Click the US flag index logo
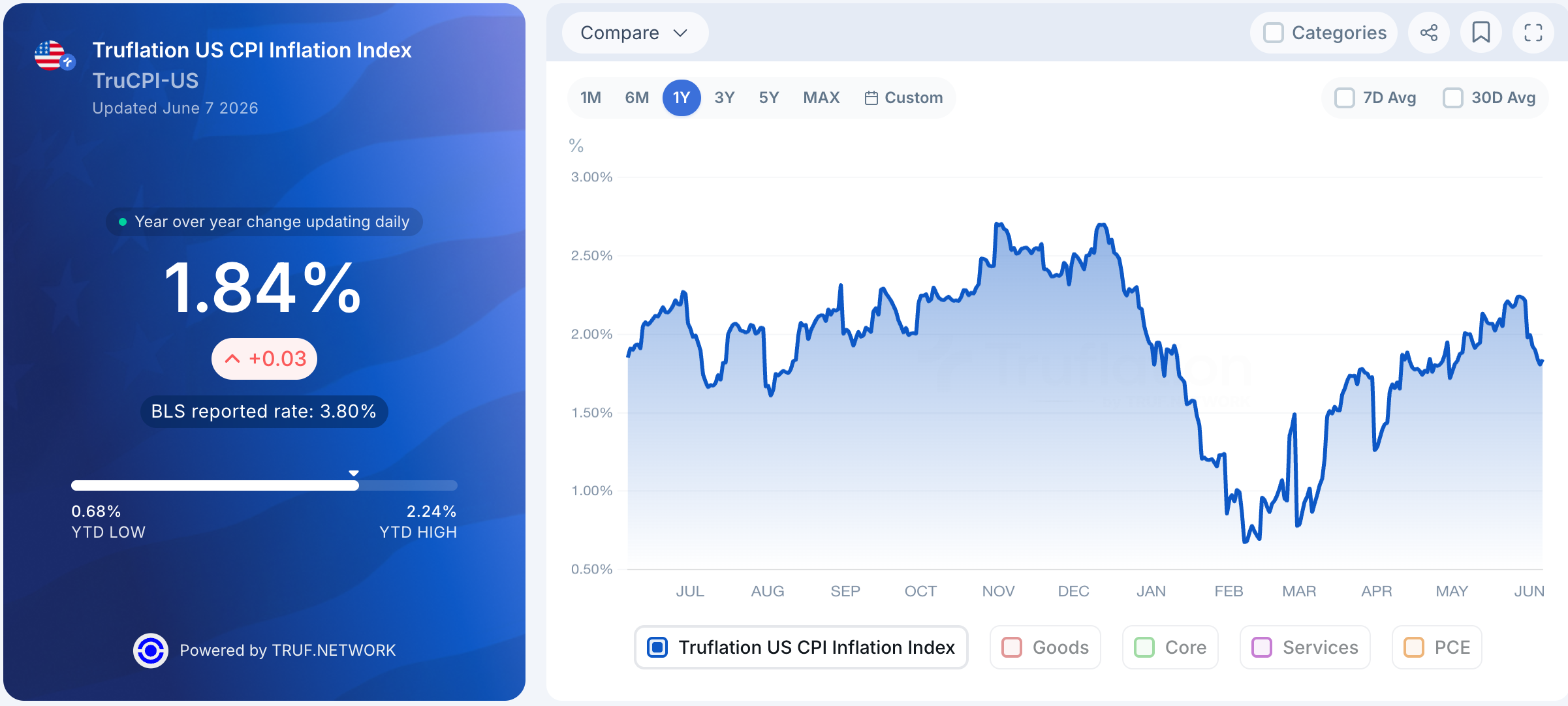The height and width of the screenshot is (706, 1568). tap(55, 55)
